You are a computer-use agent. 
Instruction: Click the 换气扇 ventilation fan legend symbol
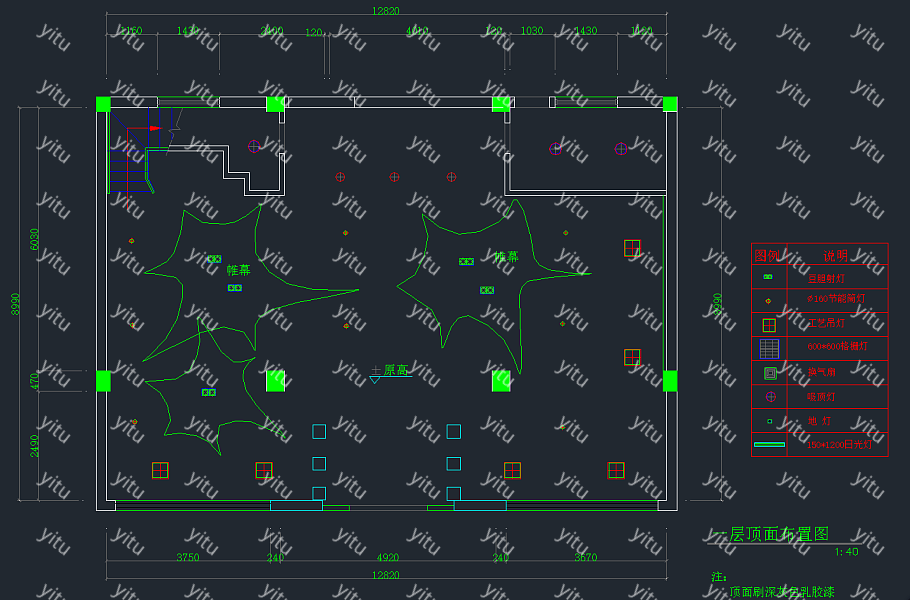click(770, 373)
